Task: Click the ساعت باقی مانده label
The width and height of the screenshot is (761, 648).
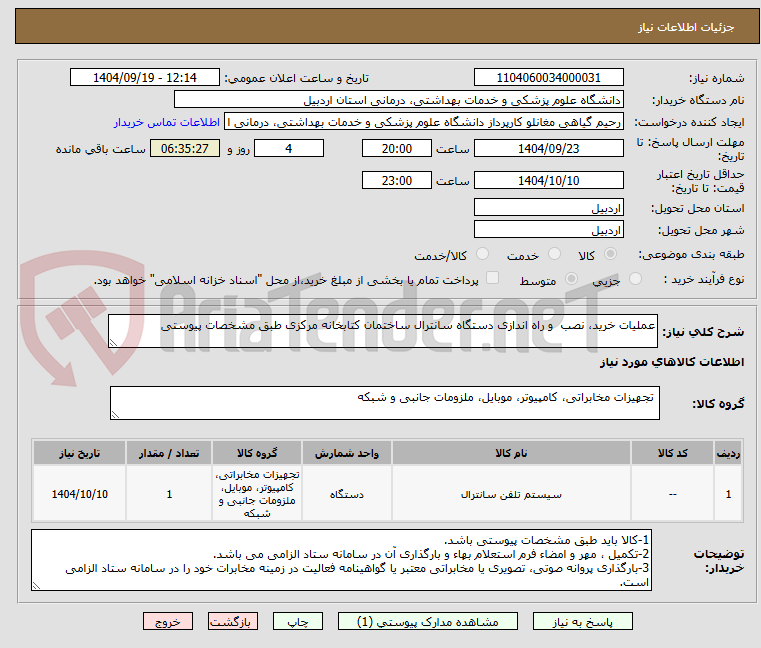Action: tap(100, 149)
